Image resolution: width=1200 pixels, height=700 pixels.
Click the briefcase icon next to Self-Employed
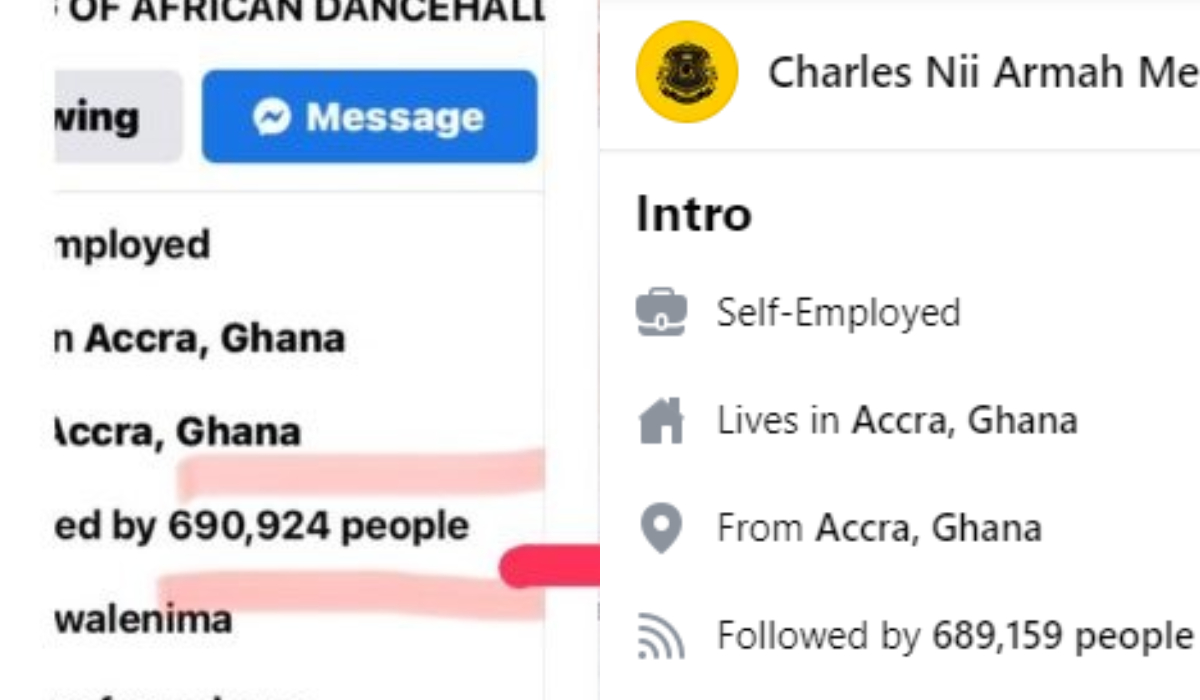coord(661,312)
